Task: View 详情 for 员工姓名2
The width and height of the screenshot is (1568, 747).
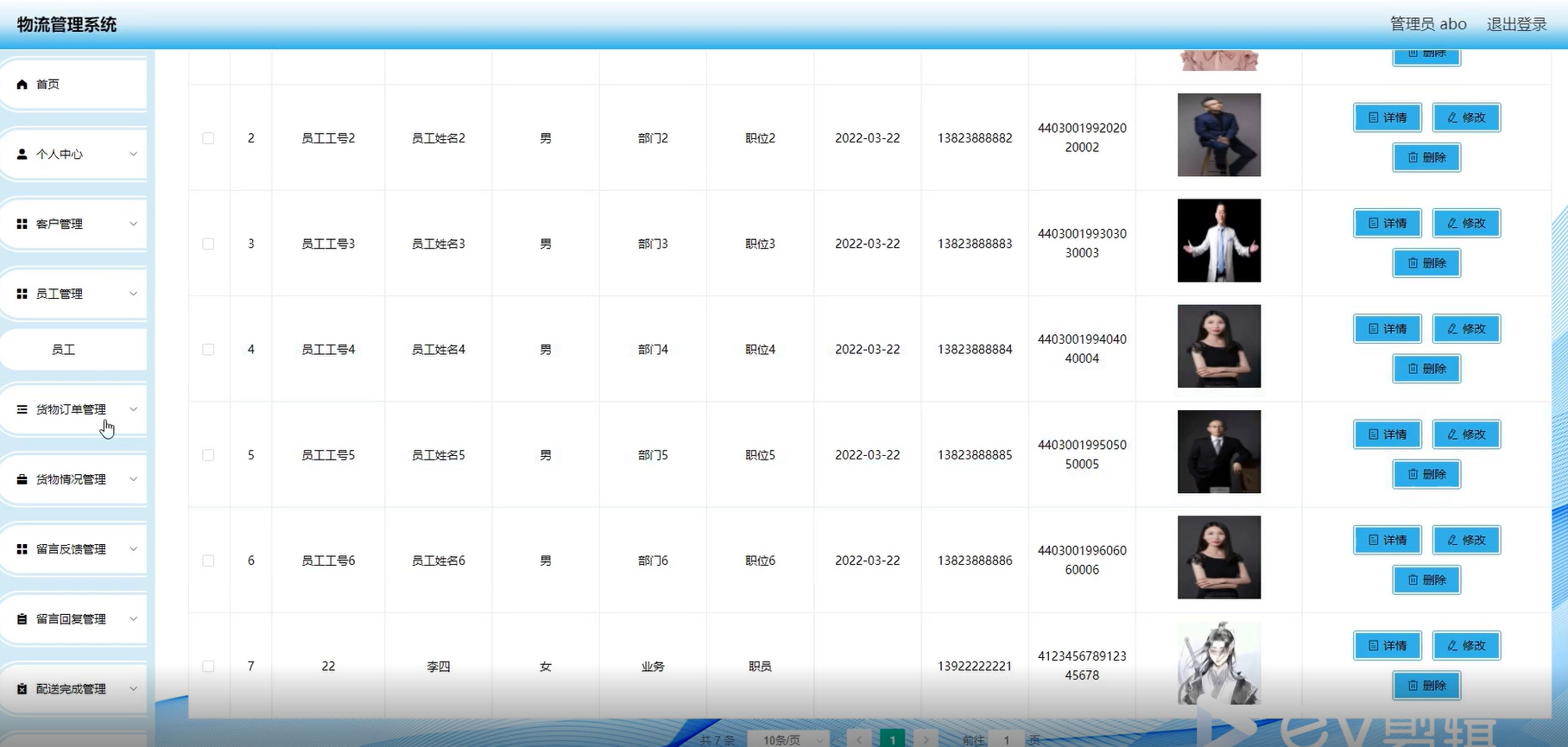Action: coord(1388,117)
